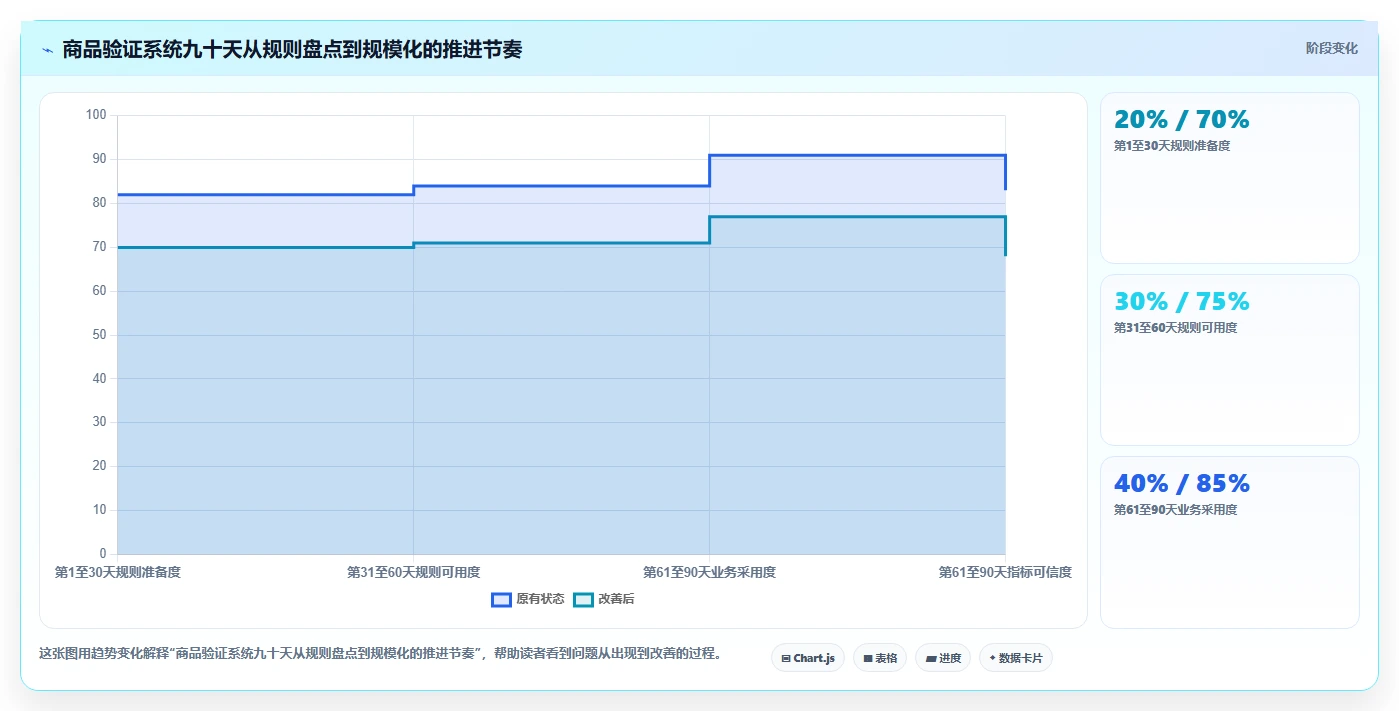
Task: Click the 原有状态 legend label
Action: coord(540,599)
